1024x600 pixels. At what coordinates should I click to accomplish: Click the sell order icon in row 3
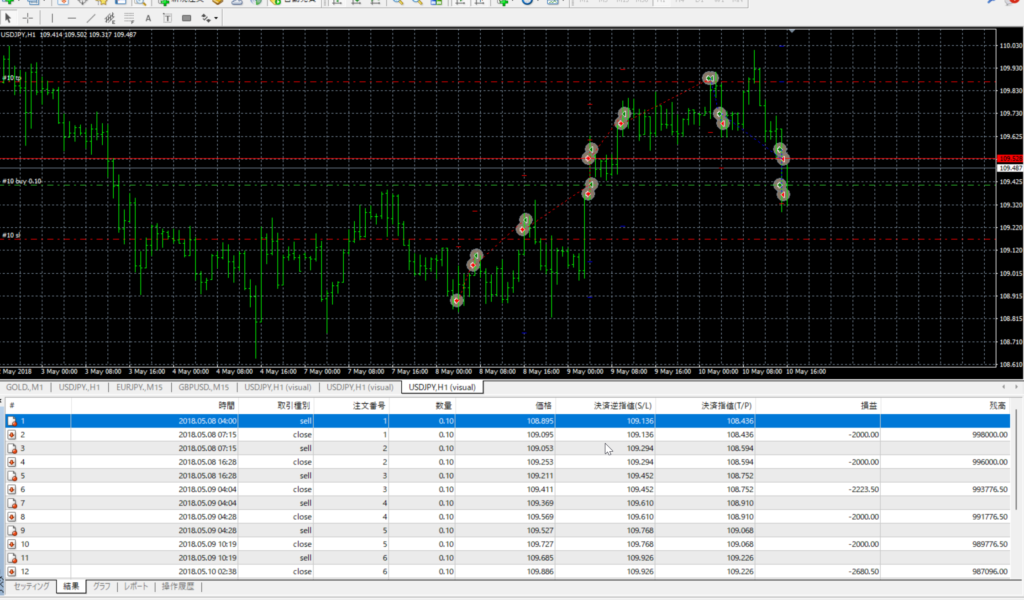pyautogui.click(x=12, y=449)
